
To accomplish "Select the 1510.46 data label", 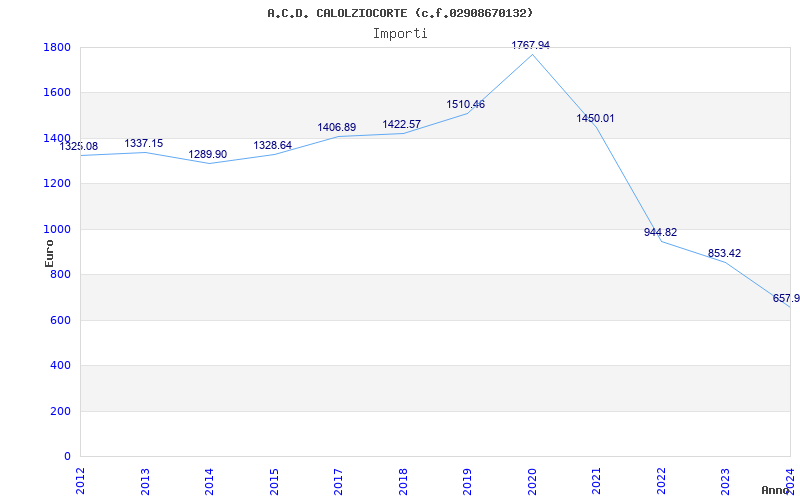I will 466,105.
